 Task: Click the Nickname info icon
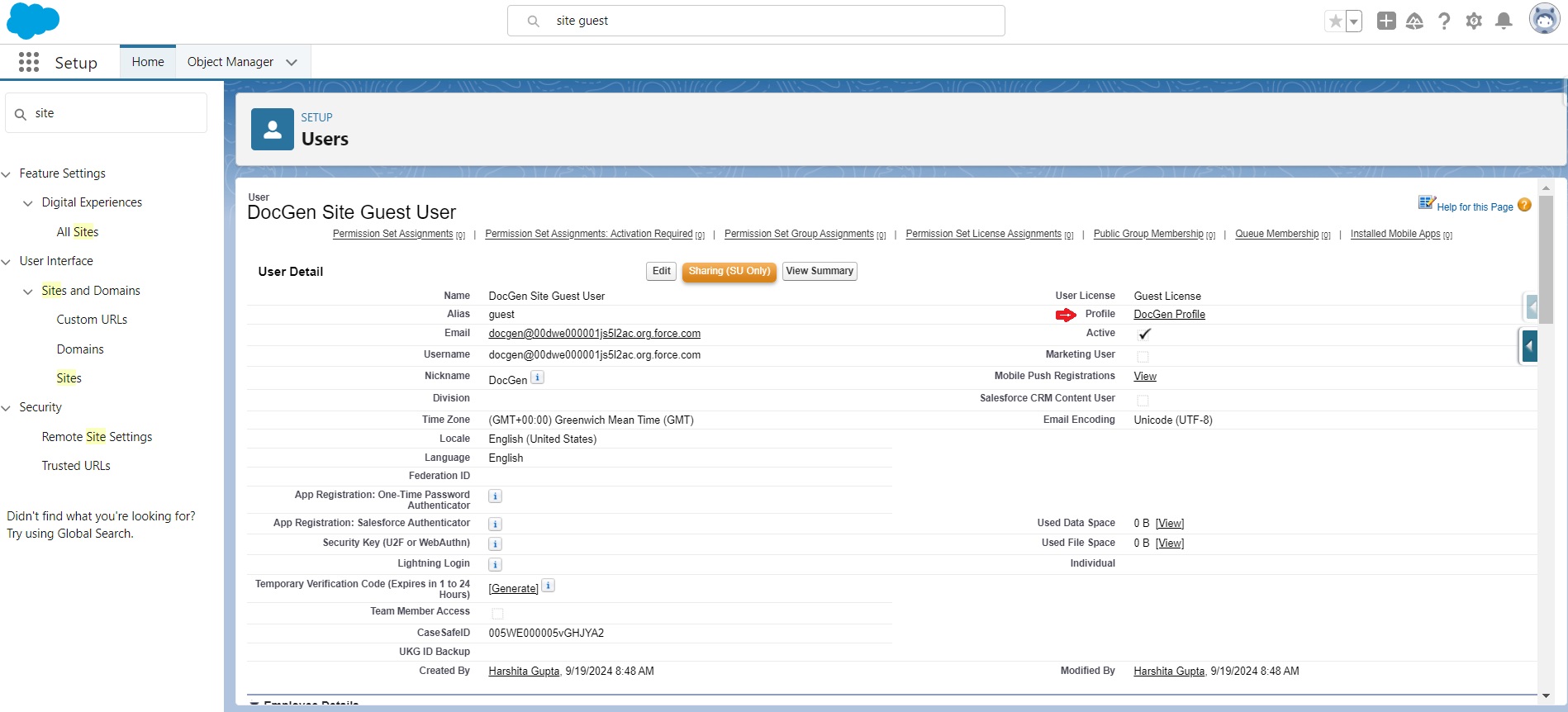(x=537, y=377)
